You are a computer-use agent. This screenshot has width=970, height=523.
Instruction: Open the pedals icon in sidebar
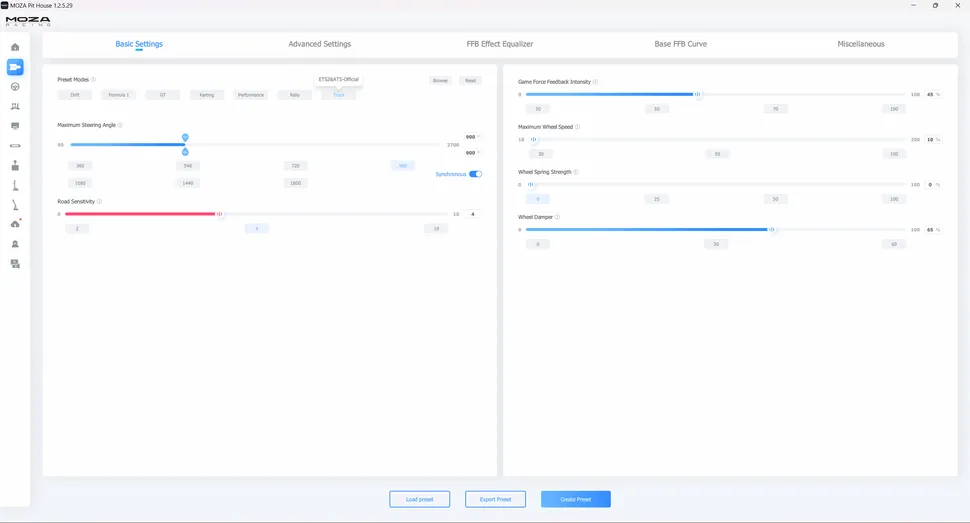pos(15,106)
